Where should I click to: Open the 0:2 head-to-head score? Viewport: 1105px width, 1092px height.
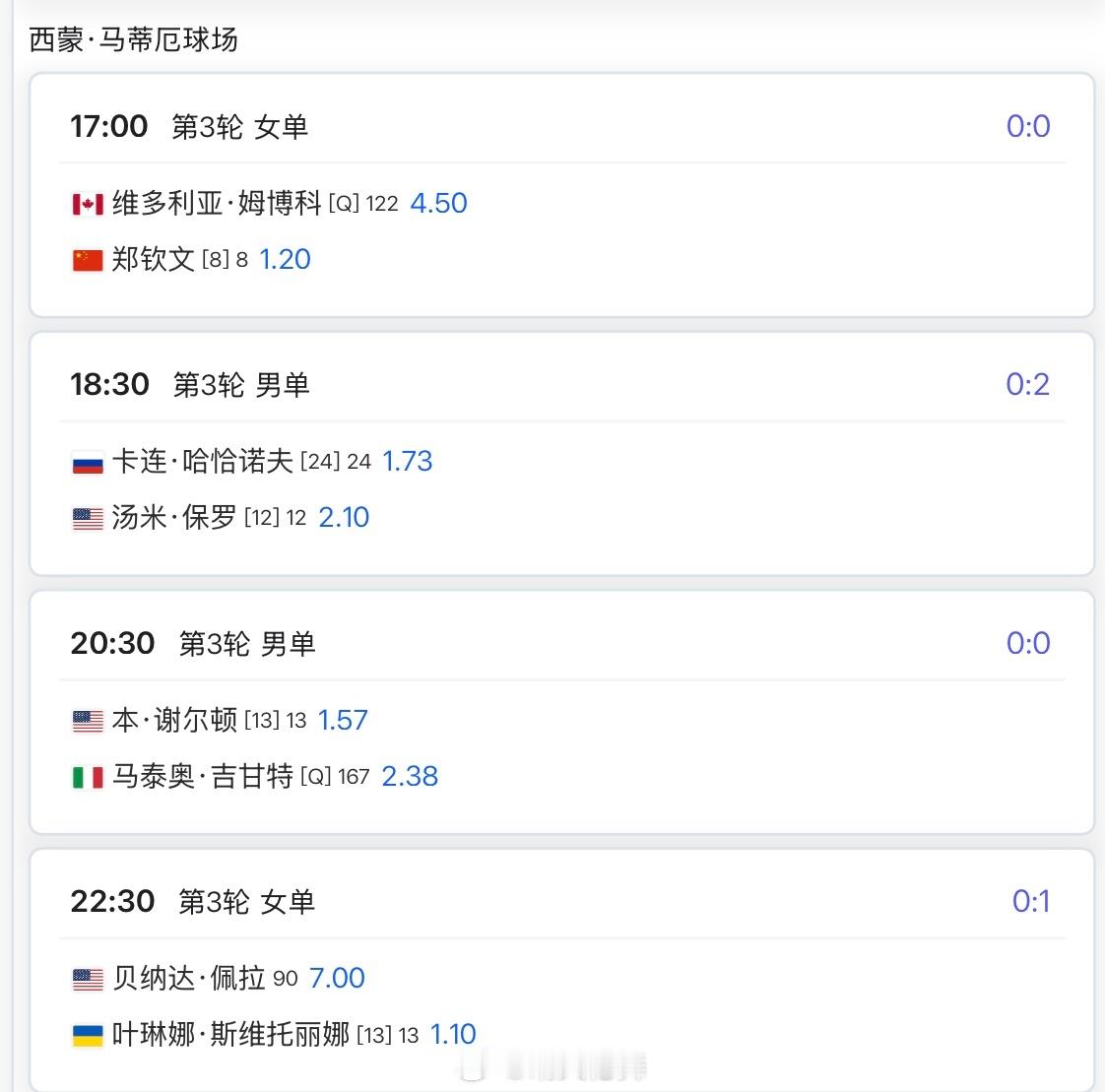coord(1027,385)
